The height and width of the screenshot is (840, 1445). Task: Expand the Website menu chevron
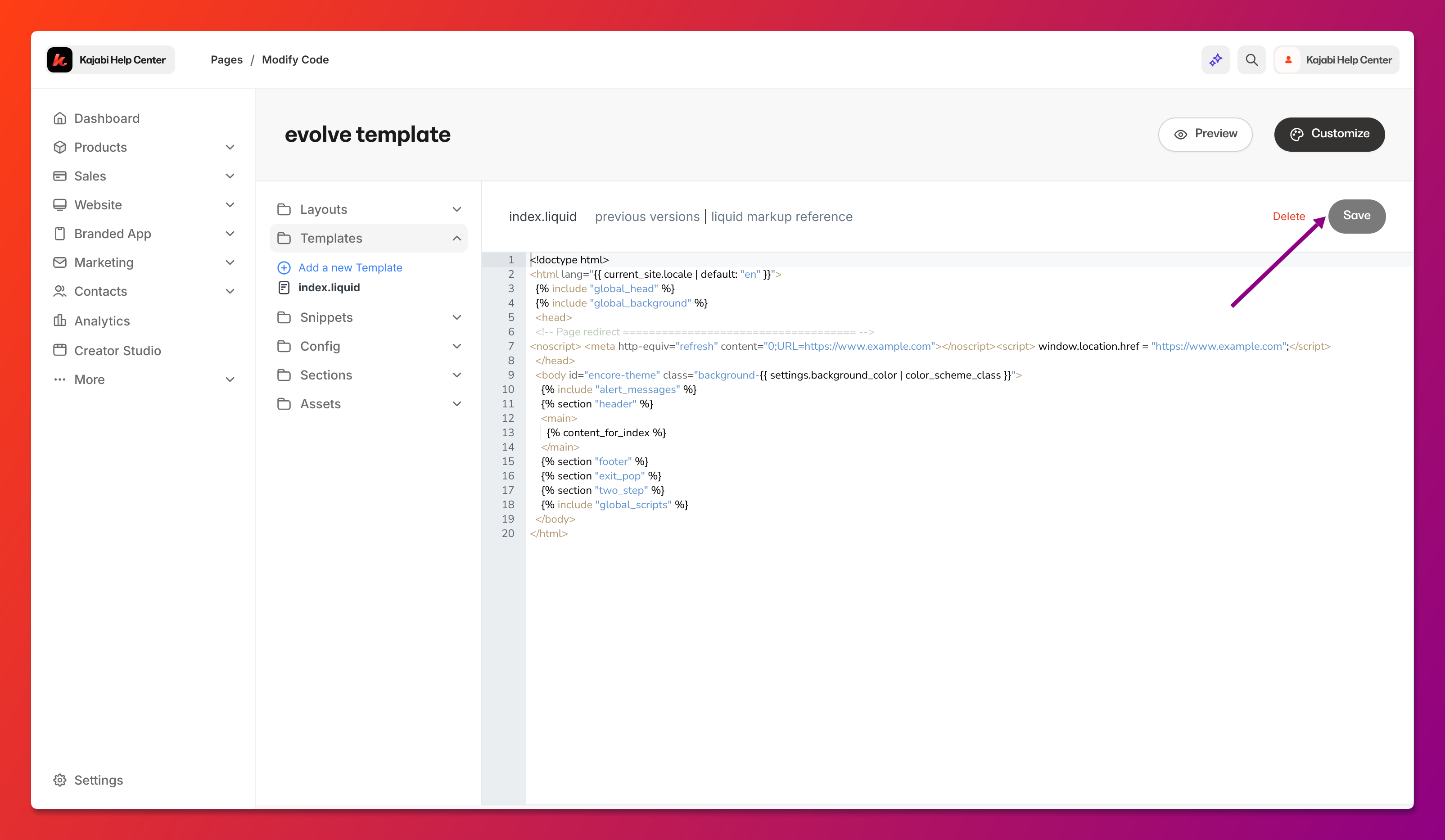tap(230, 205)
